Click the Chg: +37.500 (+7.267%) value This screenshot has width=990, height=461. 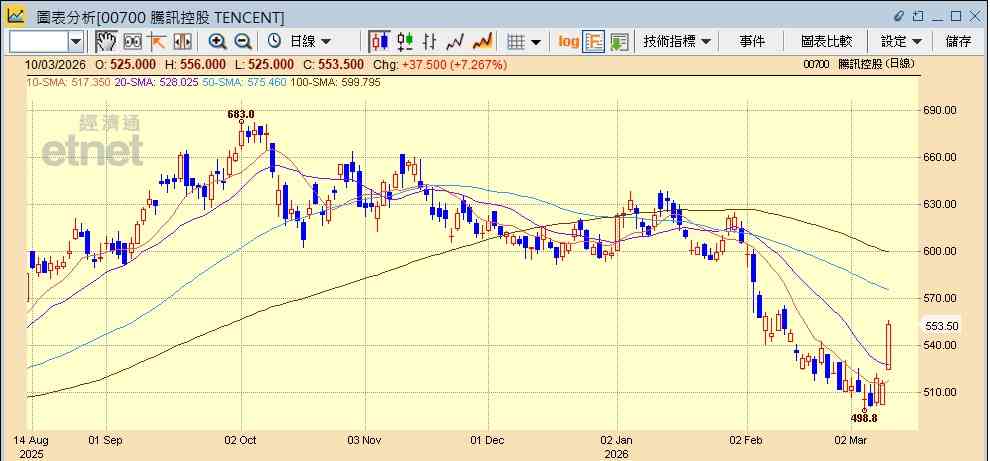439,64
